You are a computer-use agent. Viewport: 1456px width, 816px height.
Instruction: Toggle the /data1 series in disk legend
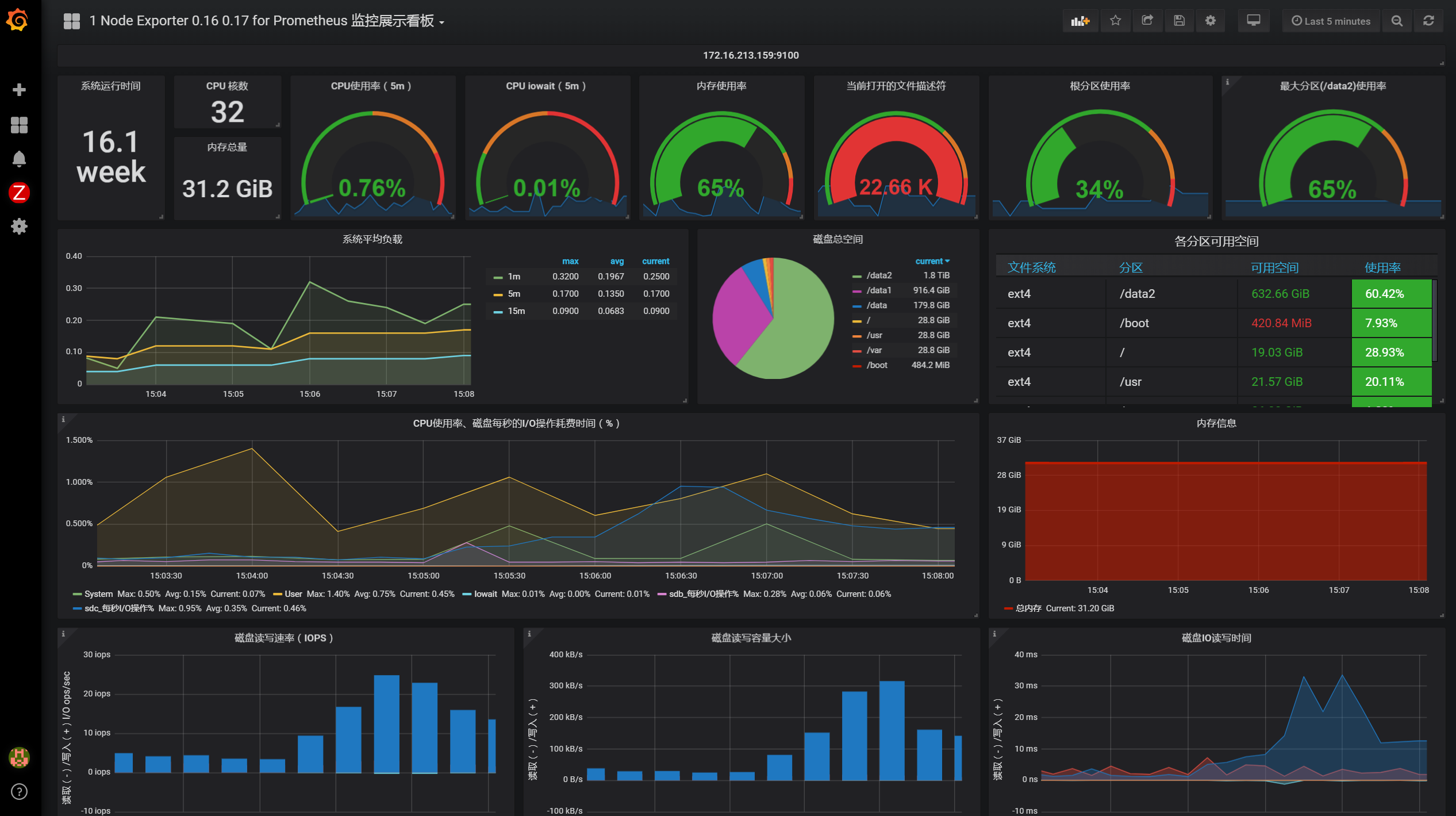click(x=878, y=290)
